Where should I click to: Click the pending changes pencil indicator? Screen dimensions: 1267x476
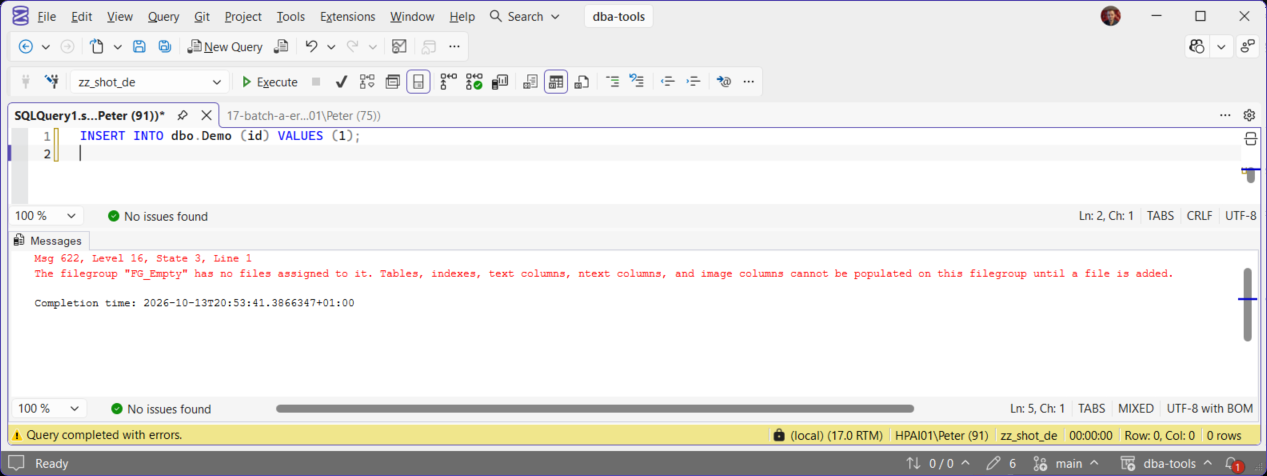1001,464
